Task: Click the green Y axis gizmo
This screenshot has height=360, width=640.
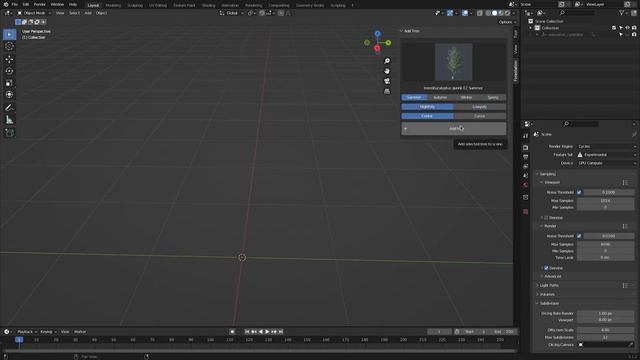Action: pyautogui.click(x=388, y=42)
